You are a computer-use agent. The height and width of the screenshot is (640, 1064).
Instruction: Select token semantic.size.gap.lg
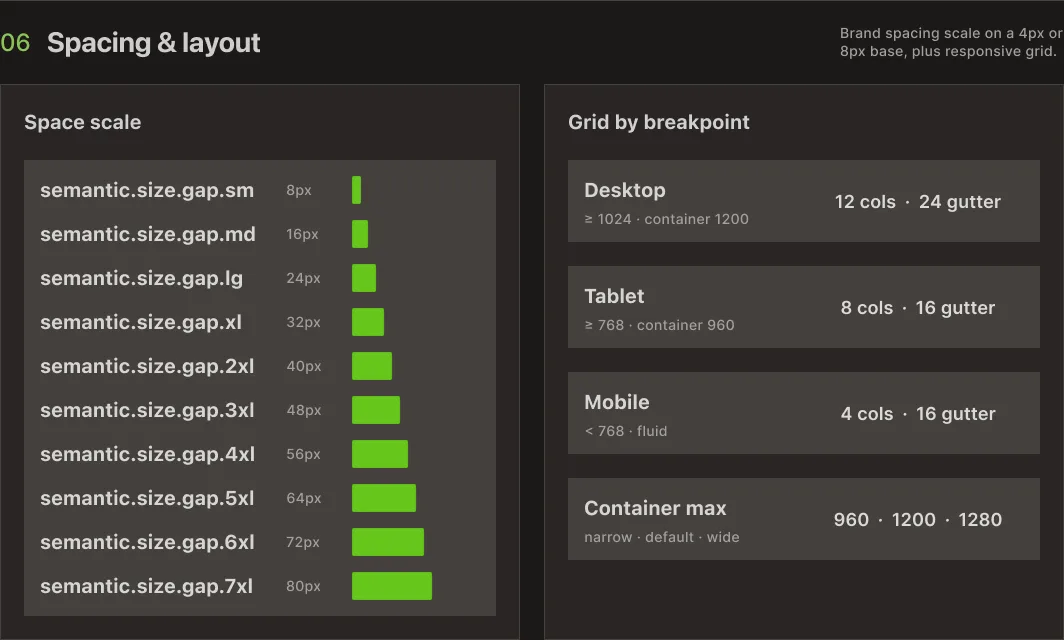point(141,278)
